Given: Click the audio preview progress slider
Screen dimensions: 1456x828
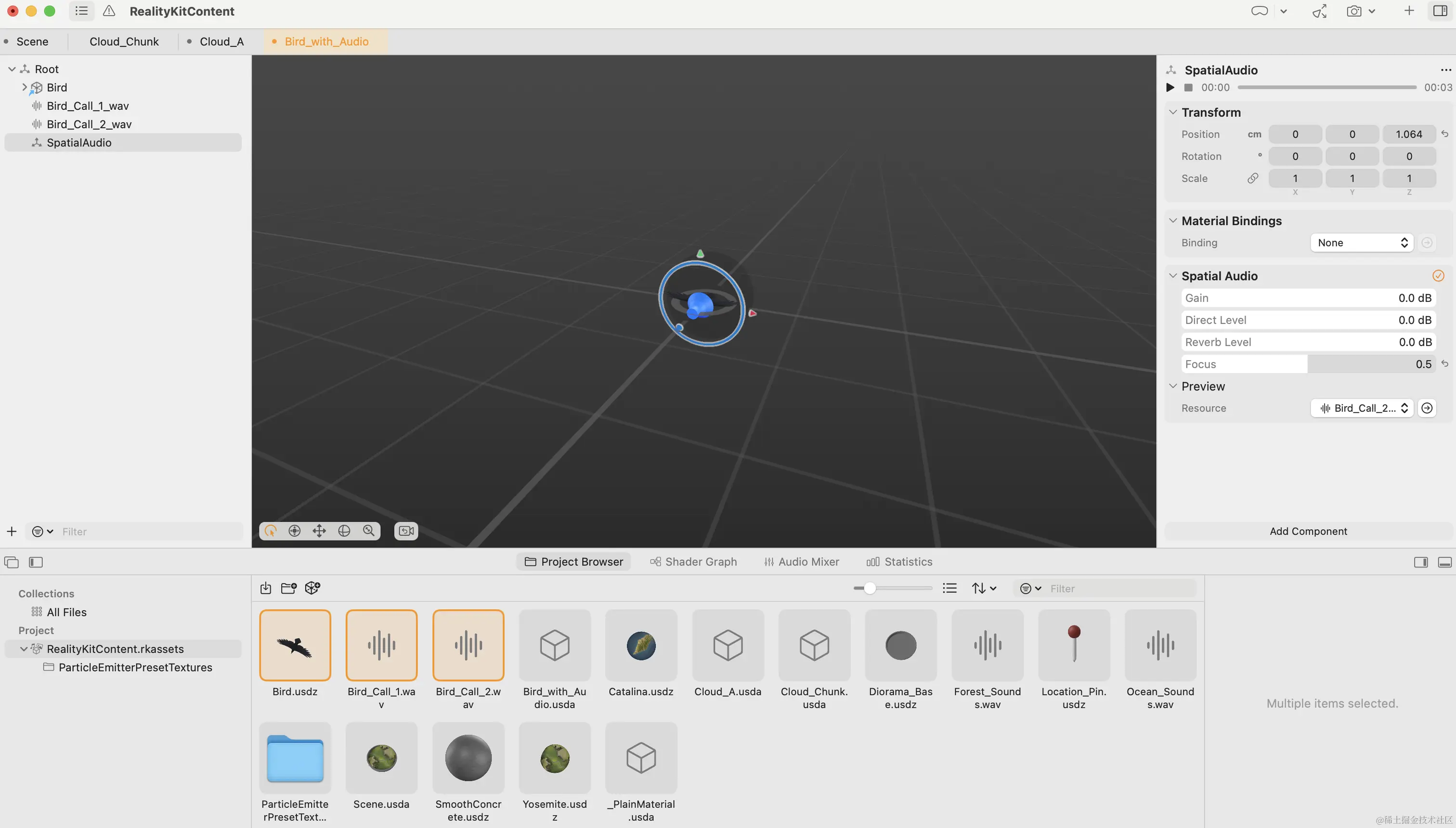Looking at the screenshot, I should point(1326,88).
